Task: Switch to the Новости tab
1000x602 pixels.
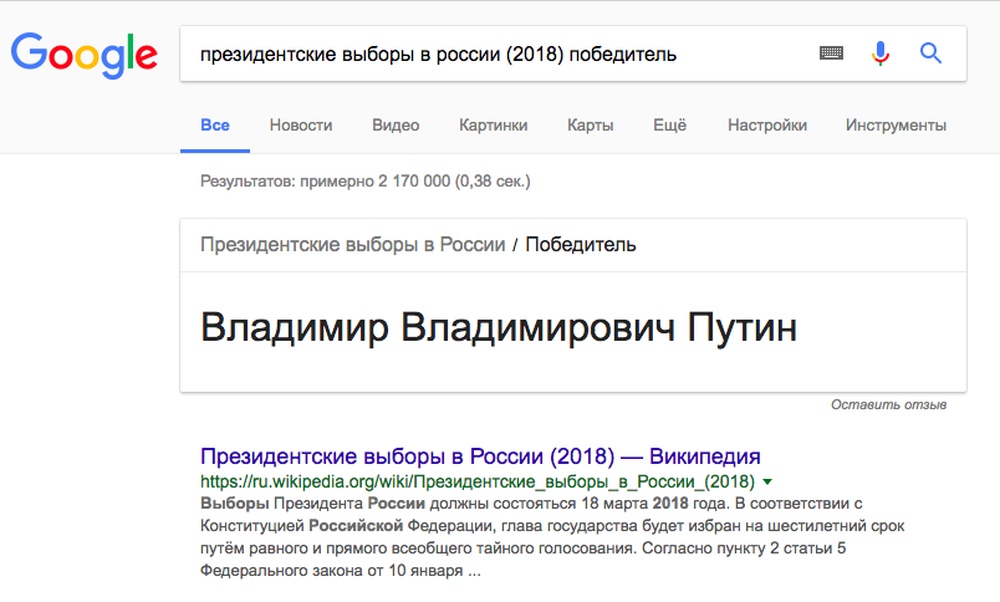Action: tap(301, 125)
